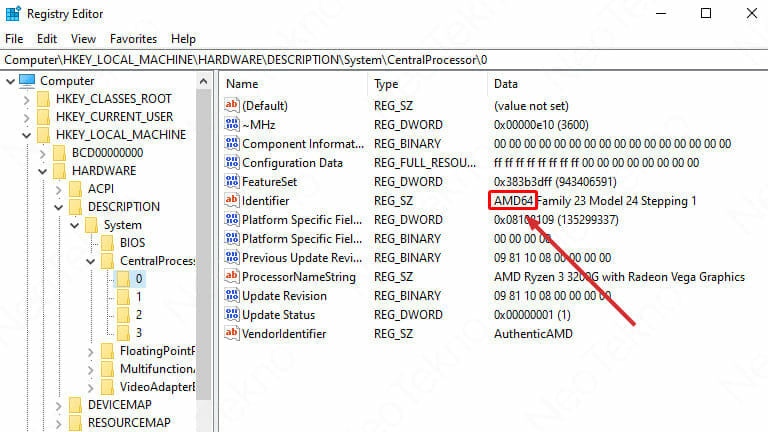Select the '(value not set)' data cell
This screenshot has height=432, width=768.
pos(531,106)
